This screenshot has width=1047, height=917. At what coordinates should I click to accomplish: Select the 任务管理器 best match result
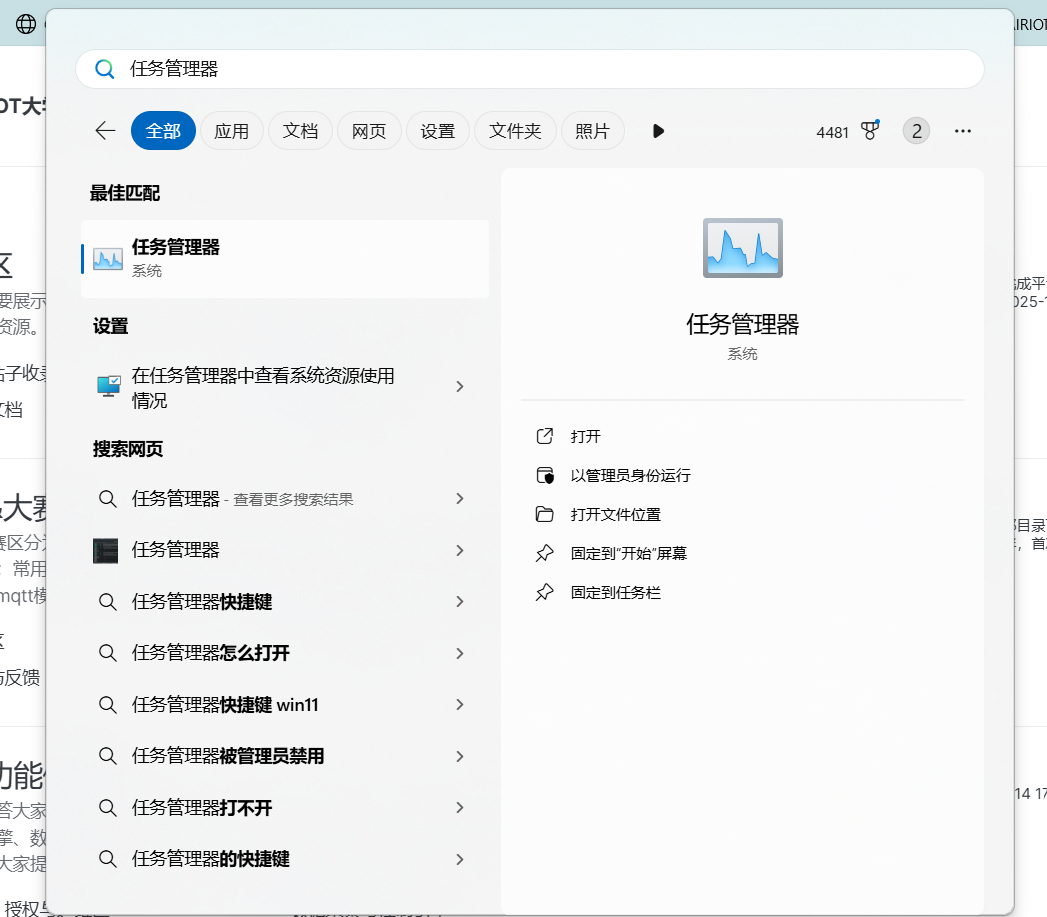click(x=285, y=258)
